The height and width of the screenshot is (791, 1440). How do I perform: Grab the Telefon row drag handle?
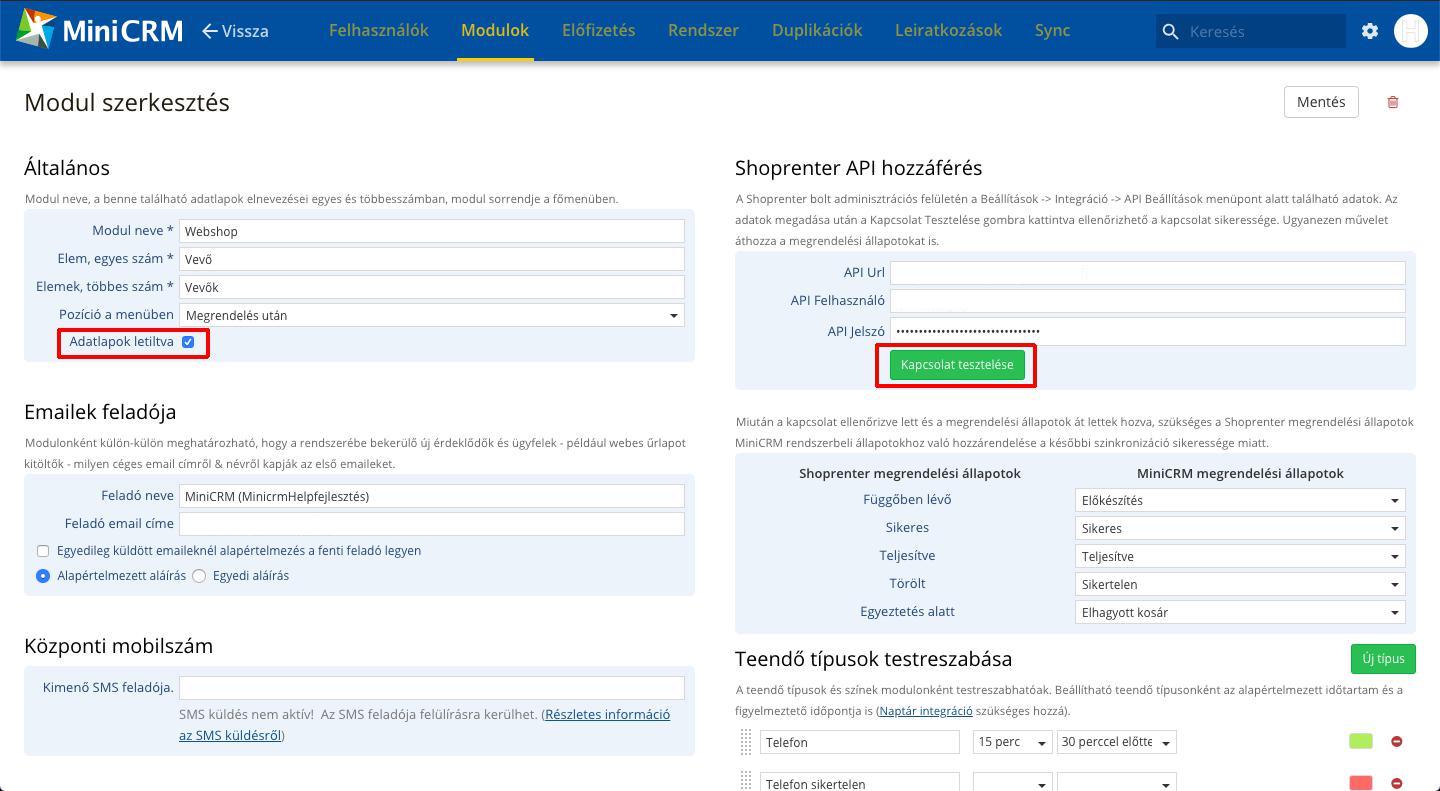click(745, 742)
